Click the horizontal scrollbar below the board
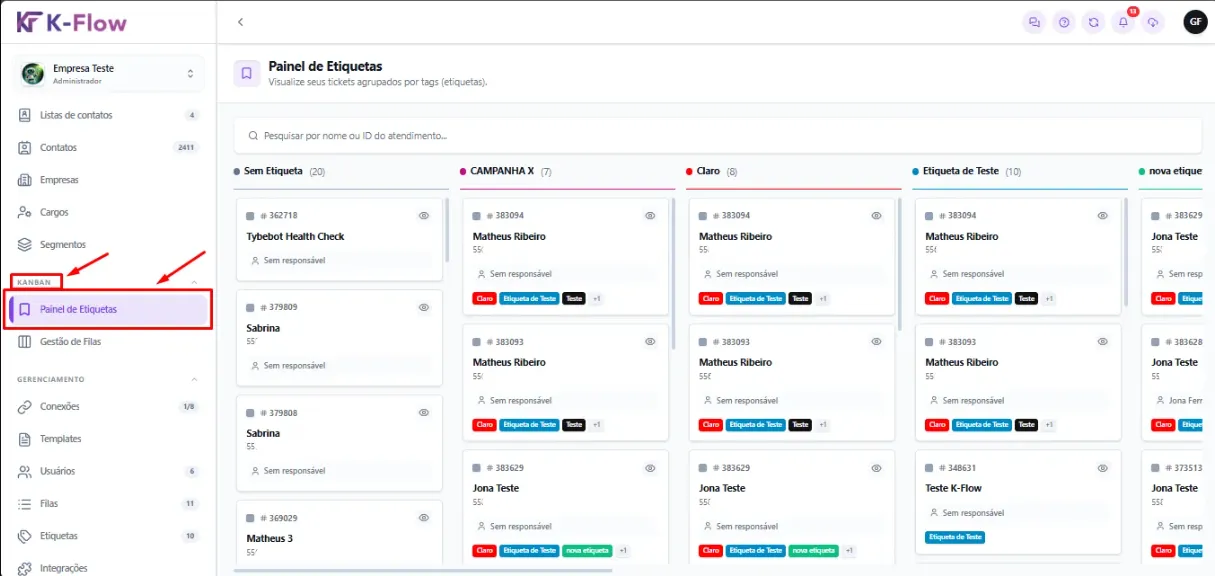 pyautogui.click(x=423, y=571)
